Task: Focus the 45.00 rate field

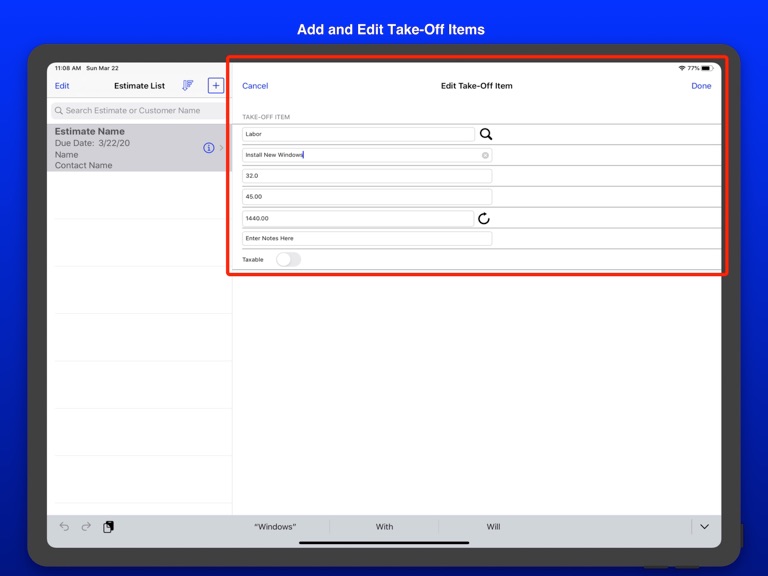Action: click(x=367, y=197)
